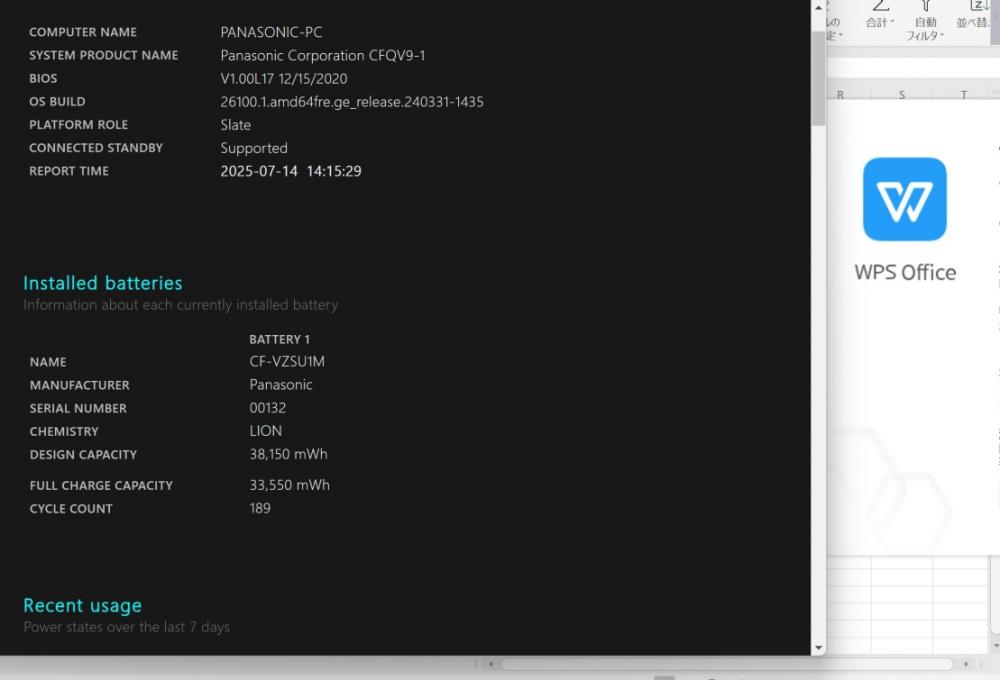Click the chemistry value "LION"
The image size is (1000, 680).
tap(265, 431)
